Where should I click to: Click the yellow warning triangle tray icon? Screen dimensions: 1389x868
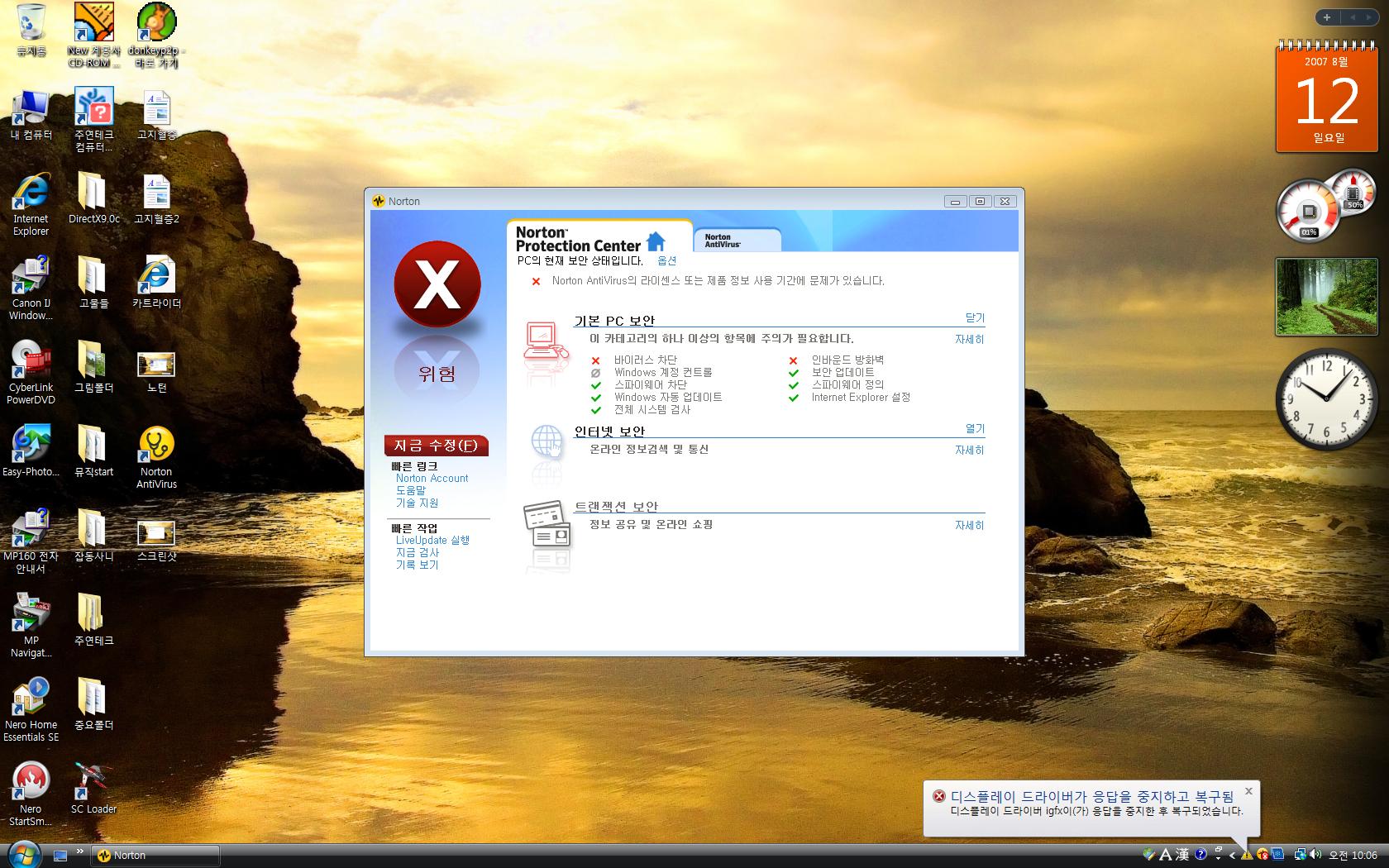[x=1247, y=855]
